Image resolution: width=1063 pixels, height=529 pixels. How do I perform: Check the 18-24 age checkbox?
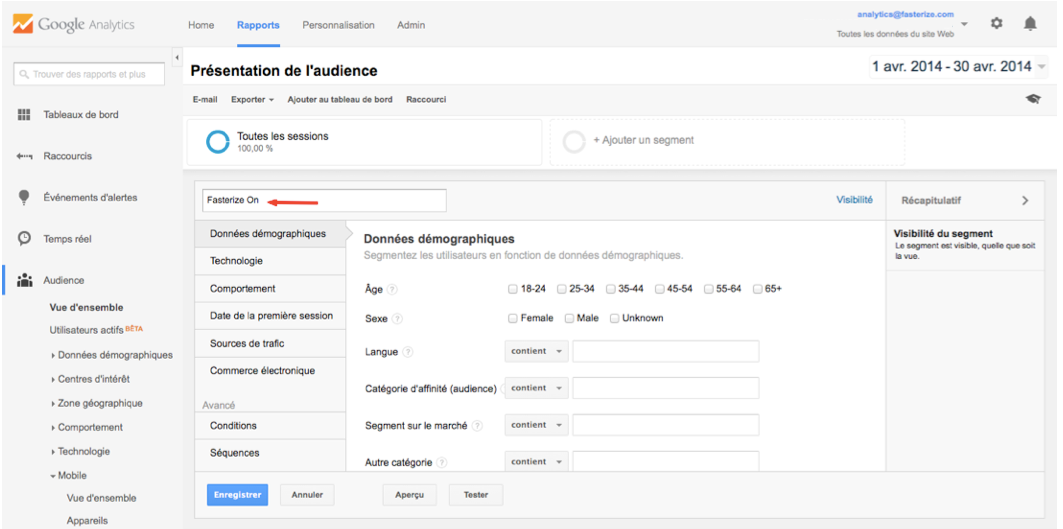coord(513,289)
